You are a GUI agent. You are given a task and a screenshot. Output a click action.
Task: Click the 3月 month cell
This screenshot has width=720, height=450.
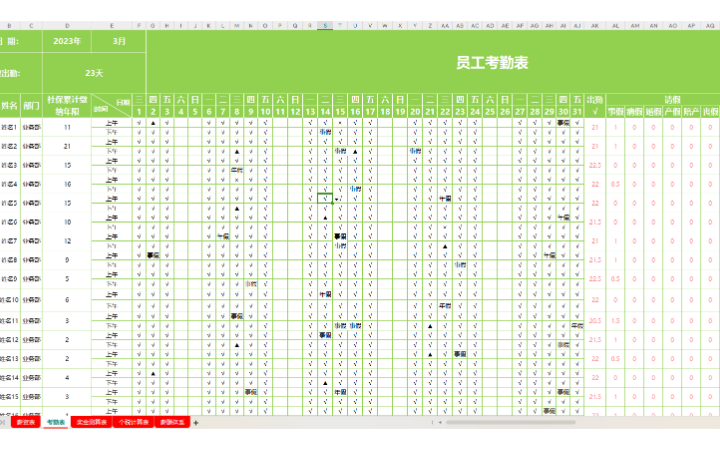[119, 41]
